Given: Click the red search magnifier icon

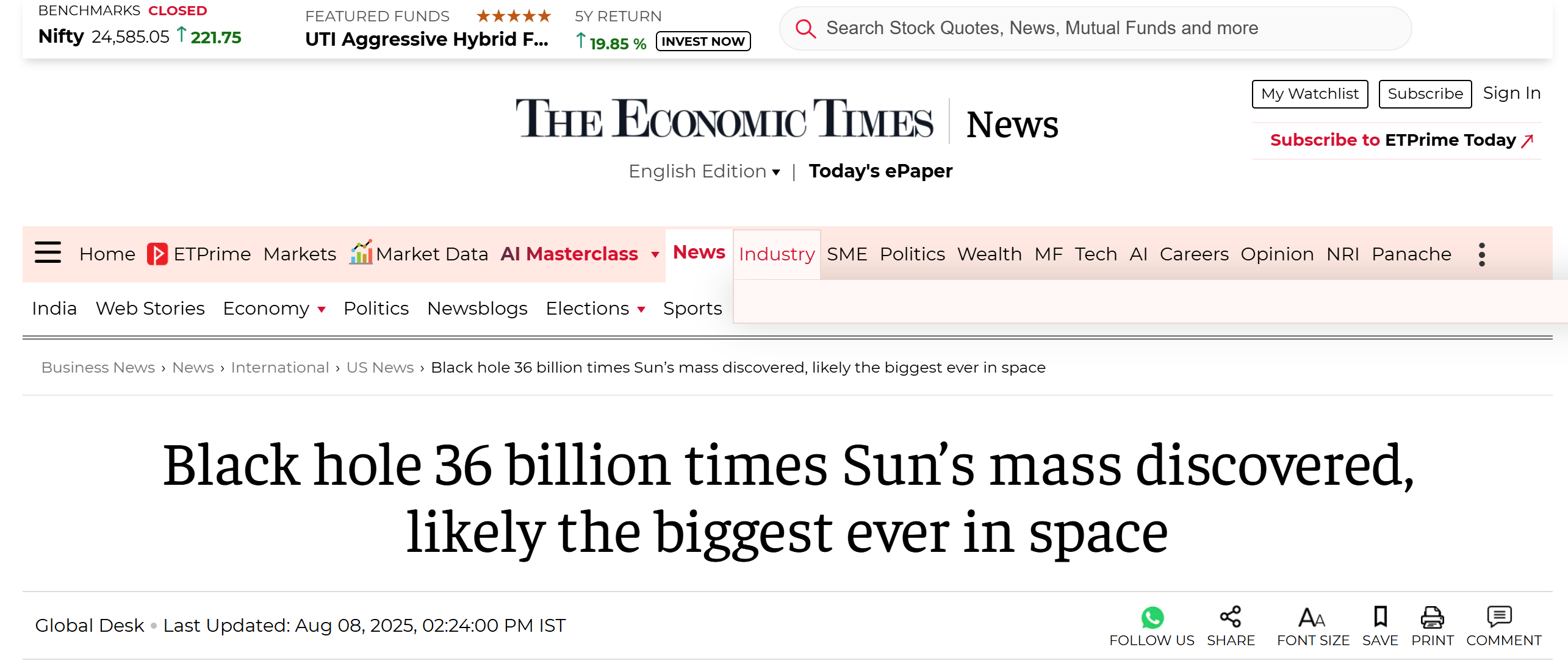Looking at the screenshot, I should pos(805,29).
